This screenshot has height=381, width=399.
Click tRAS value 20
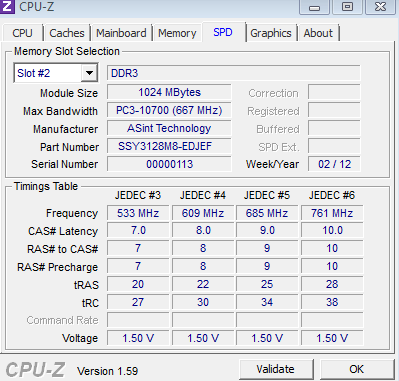tap(138, 284)
